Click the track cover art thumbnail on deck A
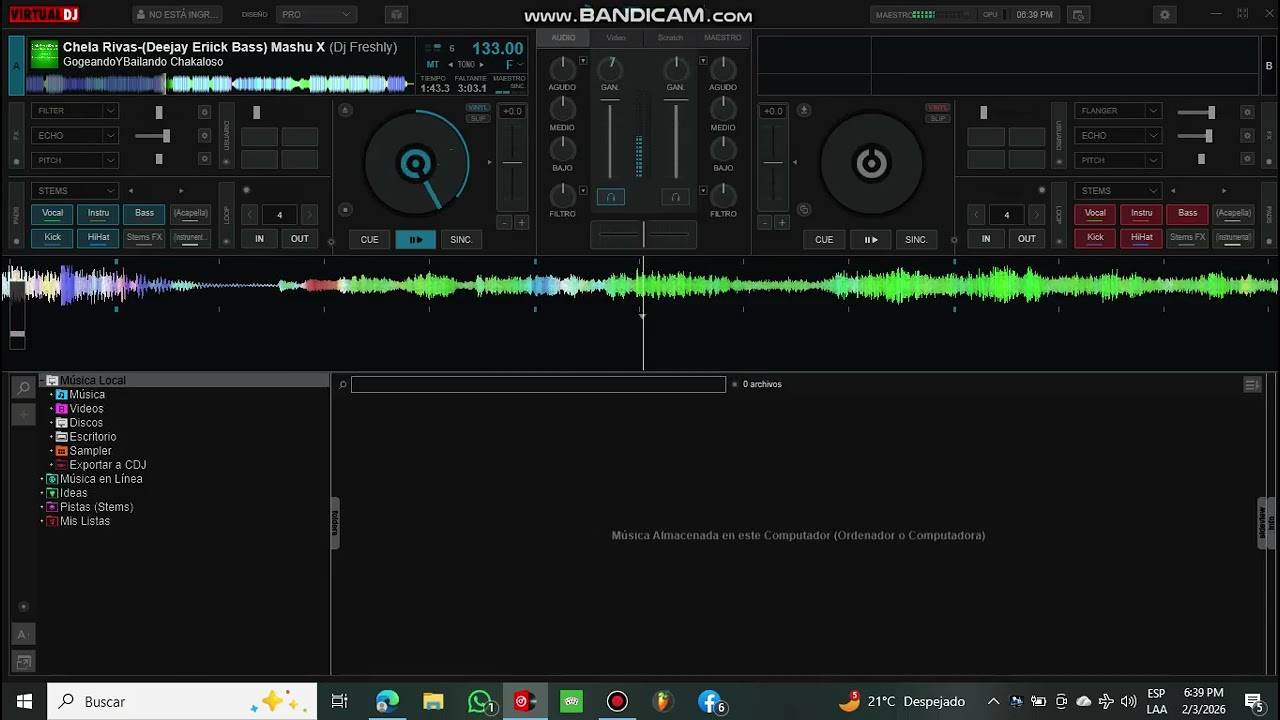This screenshot has width=1280, height=720. coord(44,54)
